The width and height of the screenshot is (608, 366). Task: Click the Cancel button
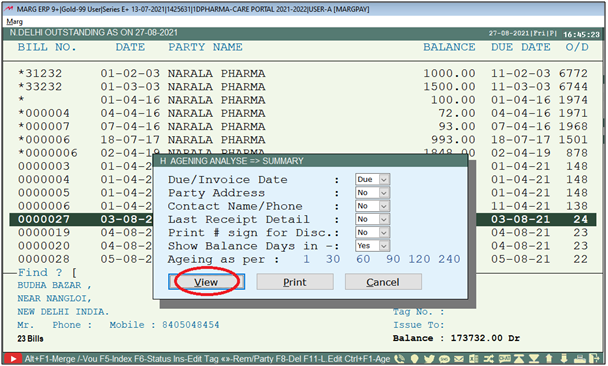[383, 282]
